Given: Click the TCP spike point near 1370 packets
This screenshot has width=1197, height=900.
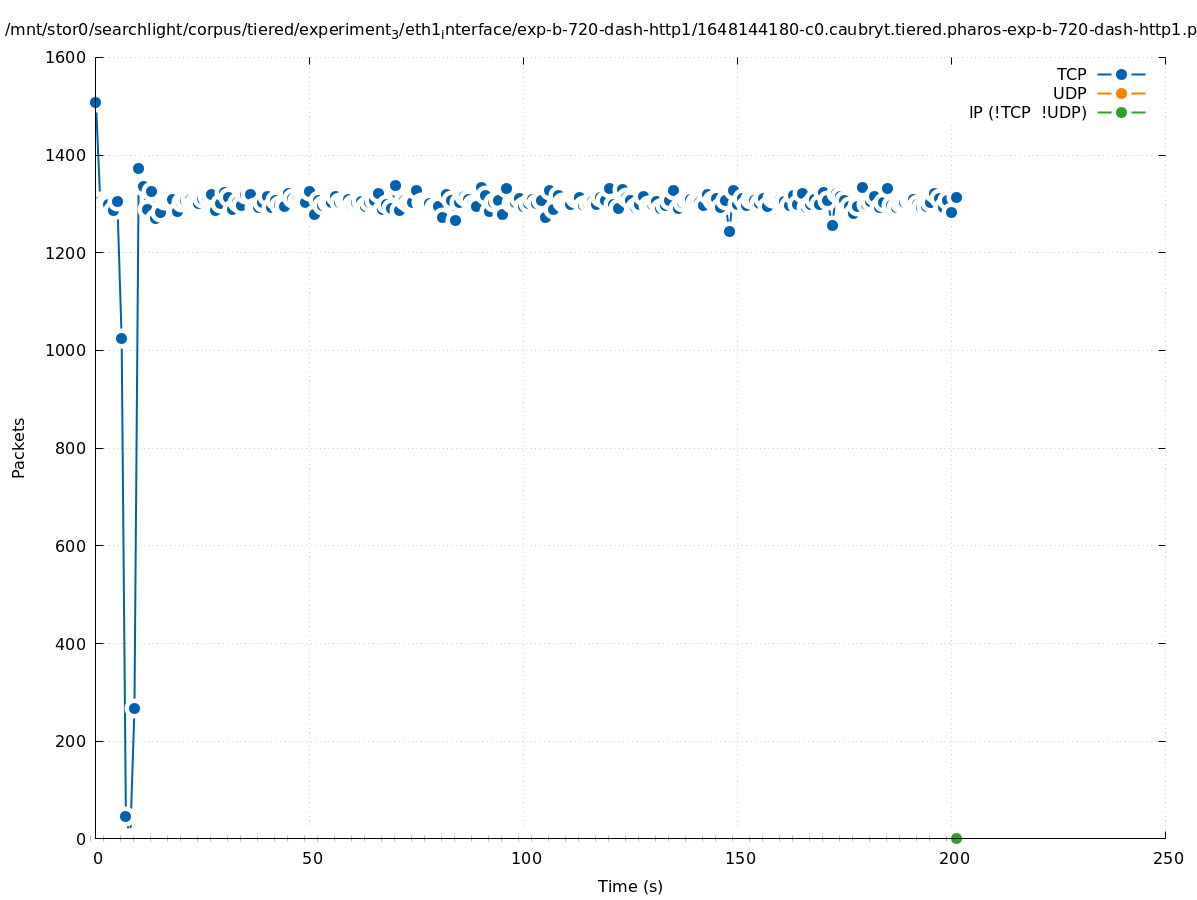Looking at the screenshot, I should [x=138, y=168].
